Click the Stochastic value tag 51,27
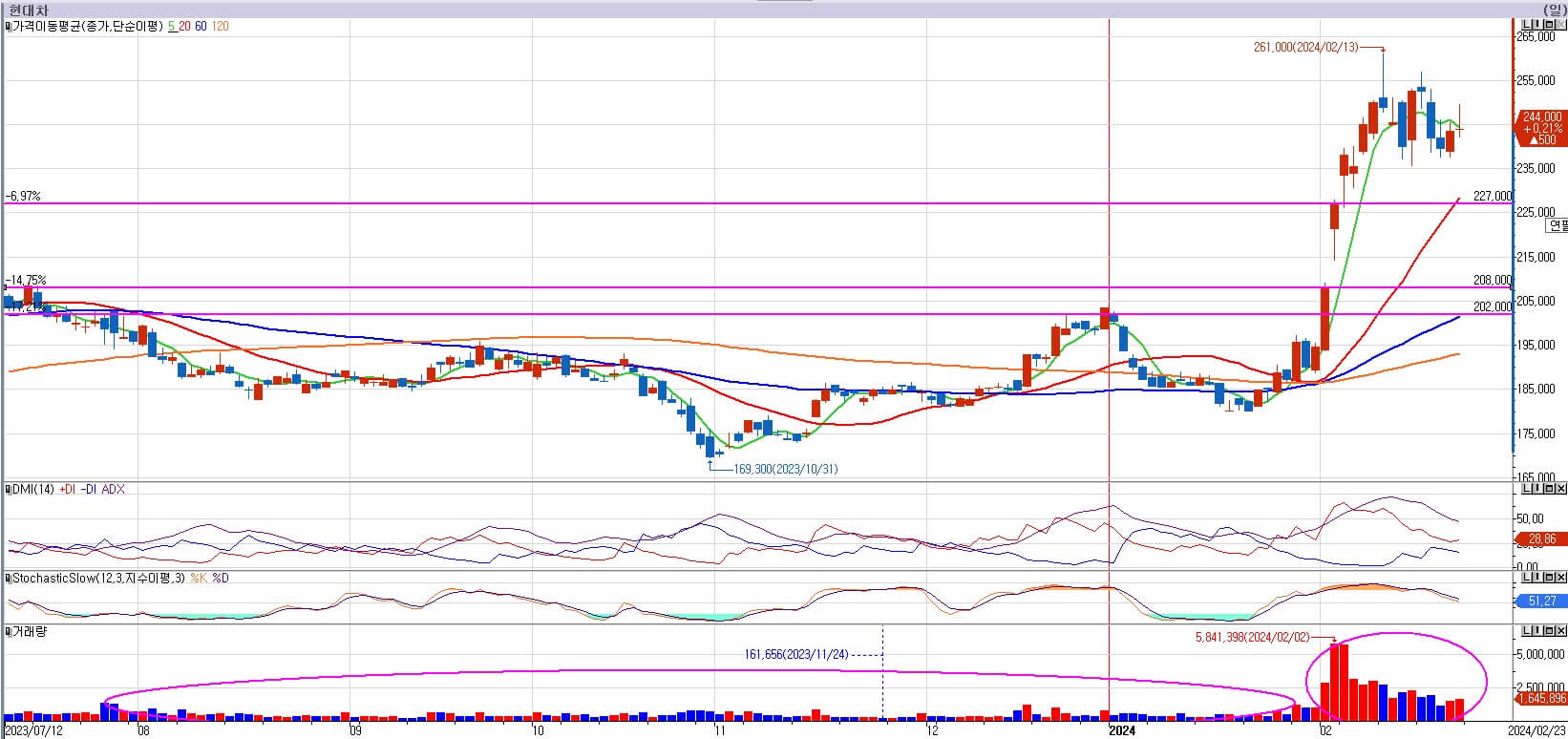This screenshot has width=1568, height=739. pos(1541,601)
